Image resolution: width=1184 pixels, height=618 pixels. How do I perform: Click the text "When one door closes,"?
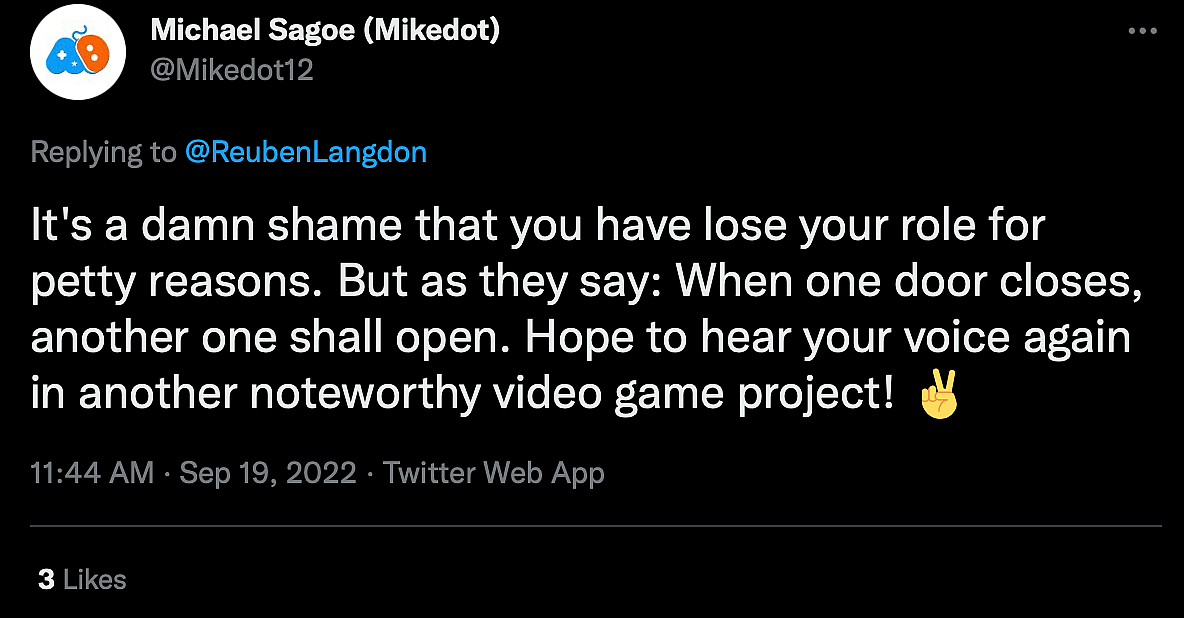(910, 283)
